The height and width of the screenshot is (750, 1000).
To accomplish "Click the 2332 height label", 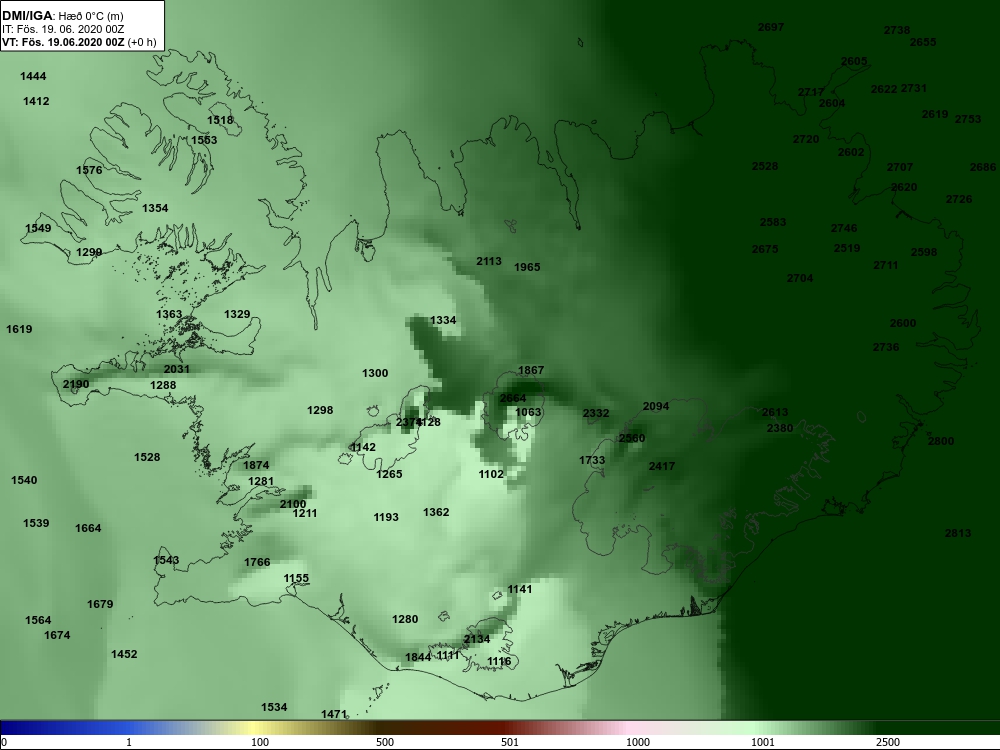I will (596, 413).
